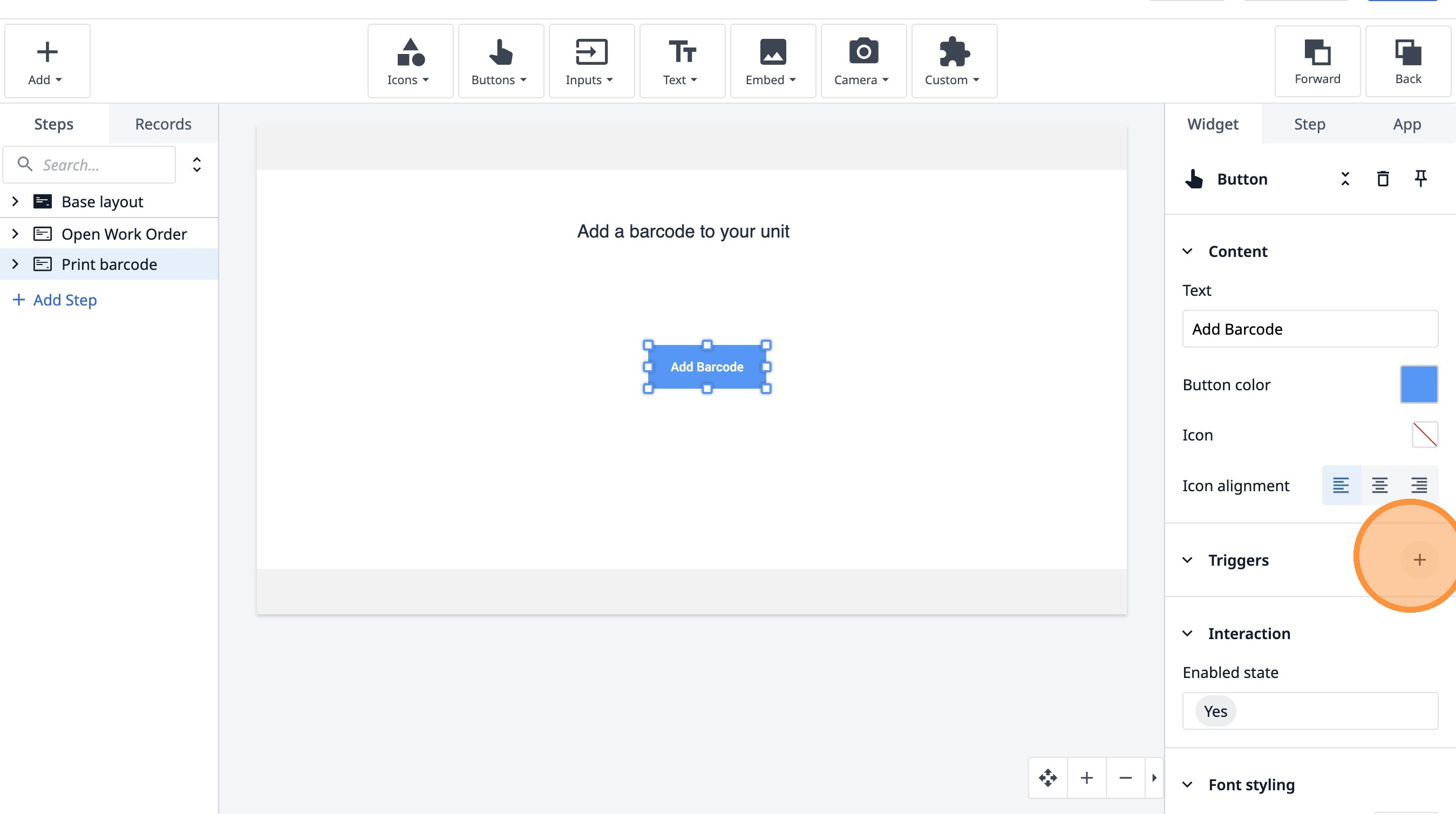This screenshot has height=814, width=1456.
Task: Open the Button color swatch
Action: pyautogui.click(x=1419, y=384)
